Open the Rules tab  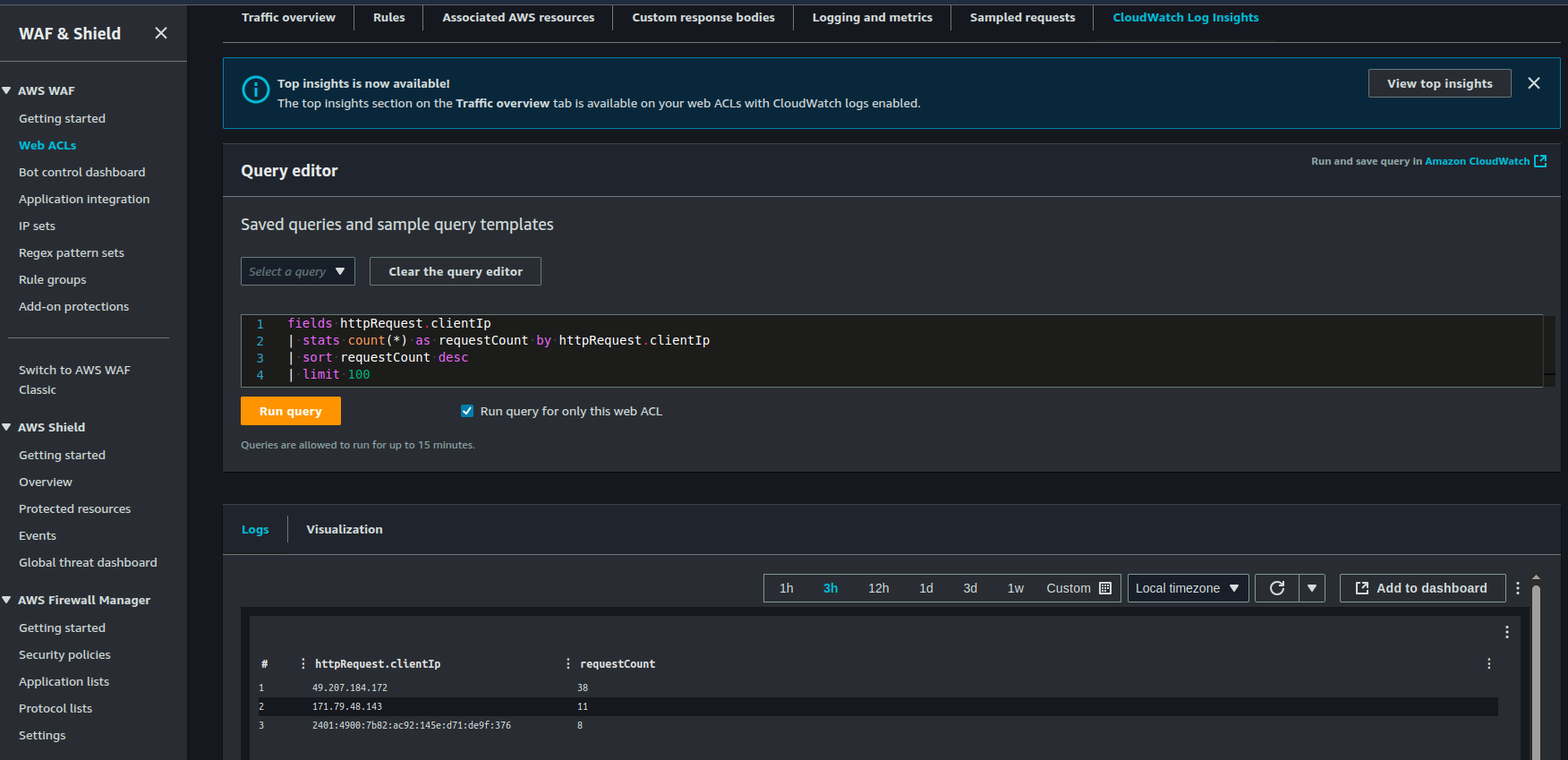[388, 17]
